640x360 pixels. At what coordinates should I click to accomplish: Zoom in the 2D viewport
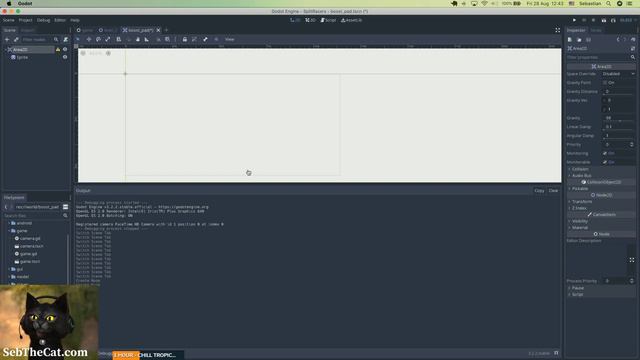pyautogui.click(x=108, y=53)
